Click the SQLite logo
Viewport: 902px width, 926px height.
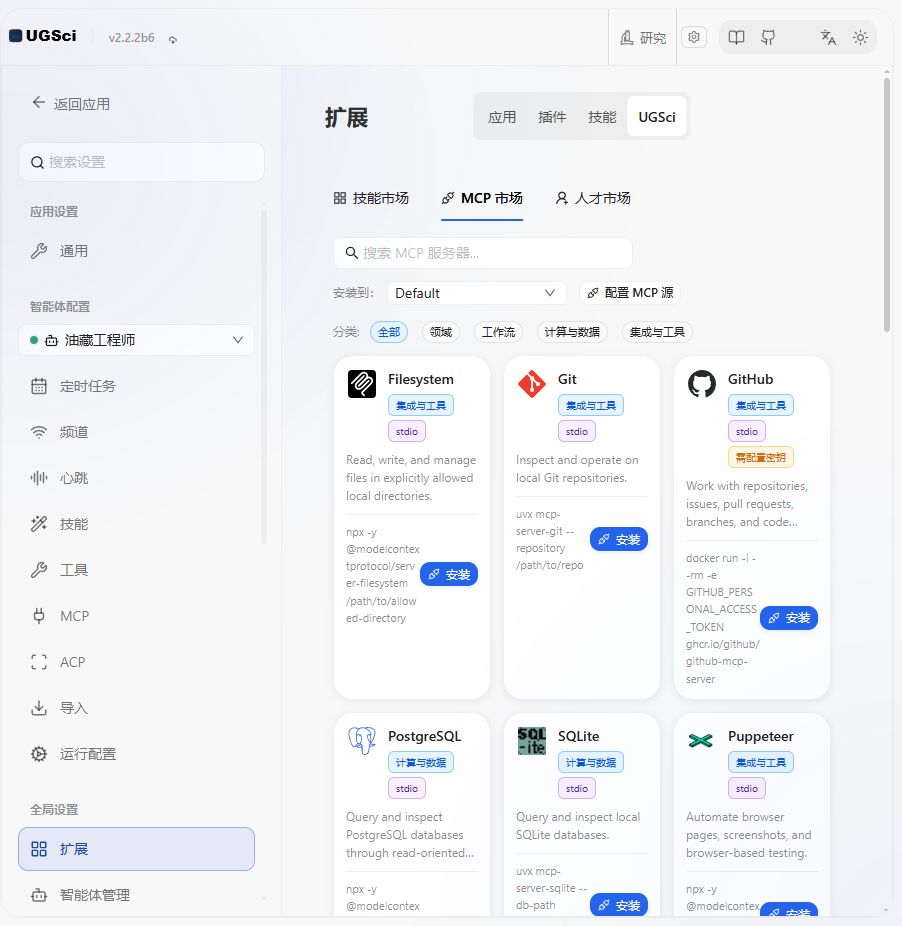click(532, 741)
